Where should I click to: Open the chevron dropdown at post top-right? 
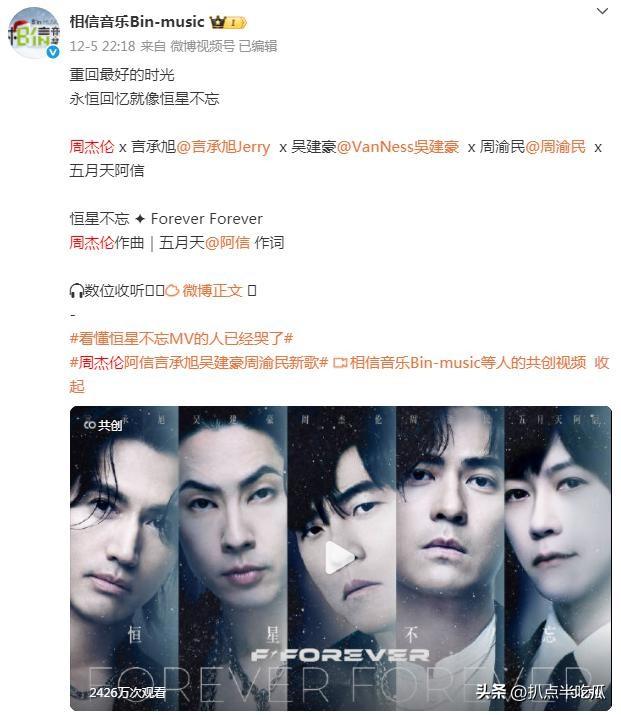602,11
